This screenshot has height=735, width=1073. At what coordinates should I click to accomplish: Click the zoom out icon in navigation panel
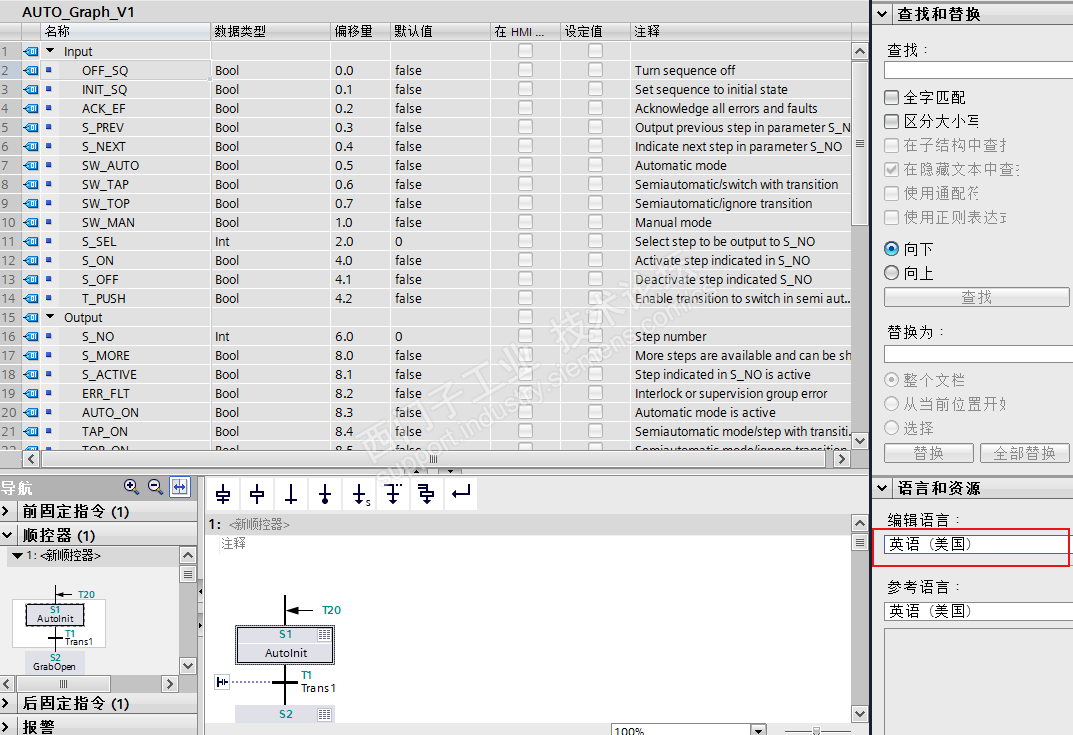pyautogui.click(x=155, y=487)
